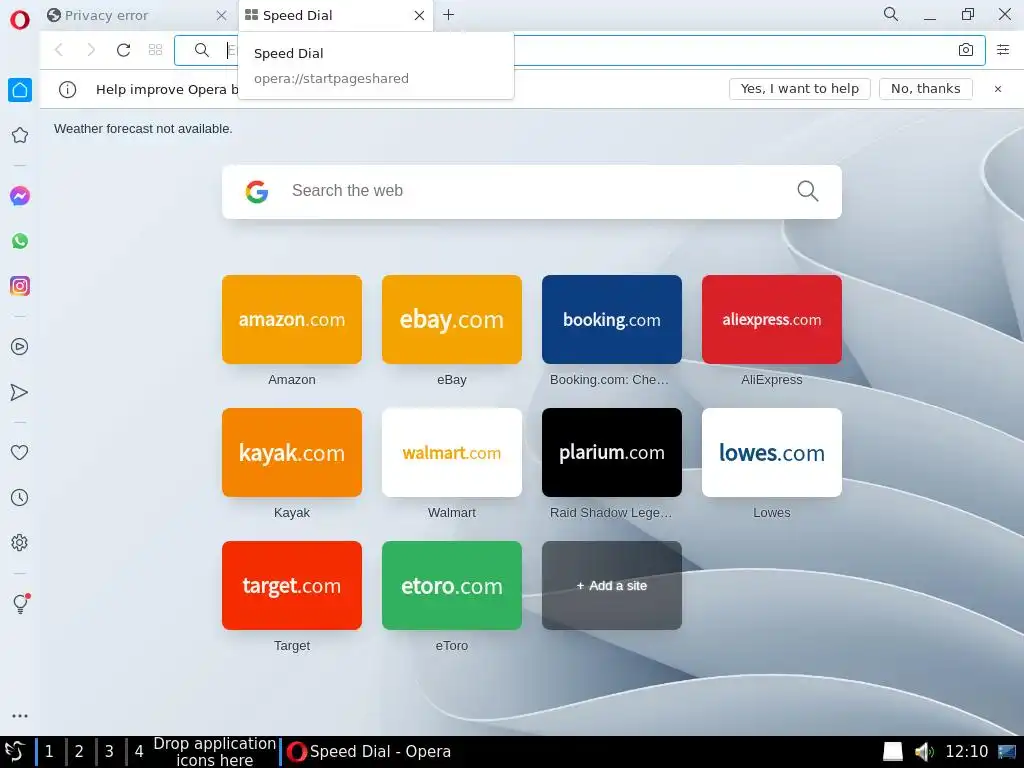The height and width of the screenshot is (768, 1024).
Task: Click Speed Dial - Opera taskbar entry
Action: (x=369, y=752)
